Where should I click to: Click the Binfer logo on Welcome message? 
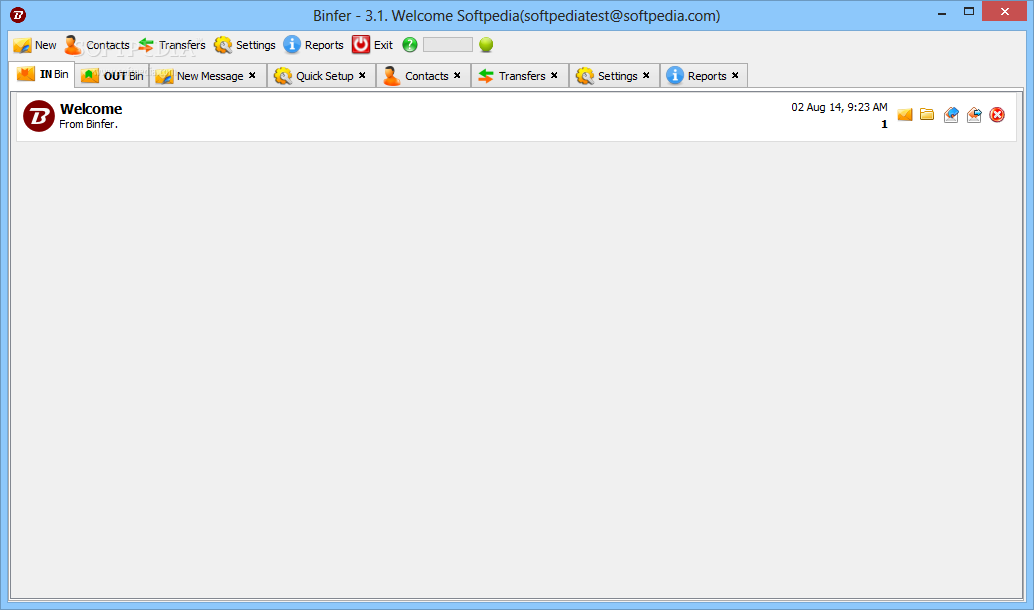point(39,116)
